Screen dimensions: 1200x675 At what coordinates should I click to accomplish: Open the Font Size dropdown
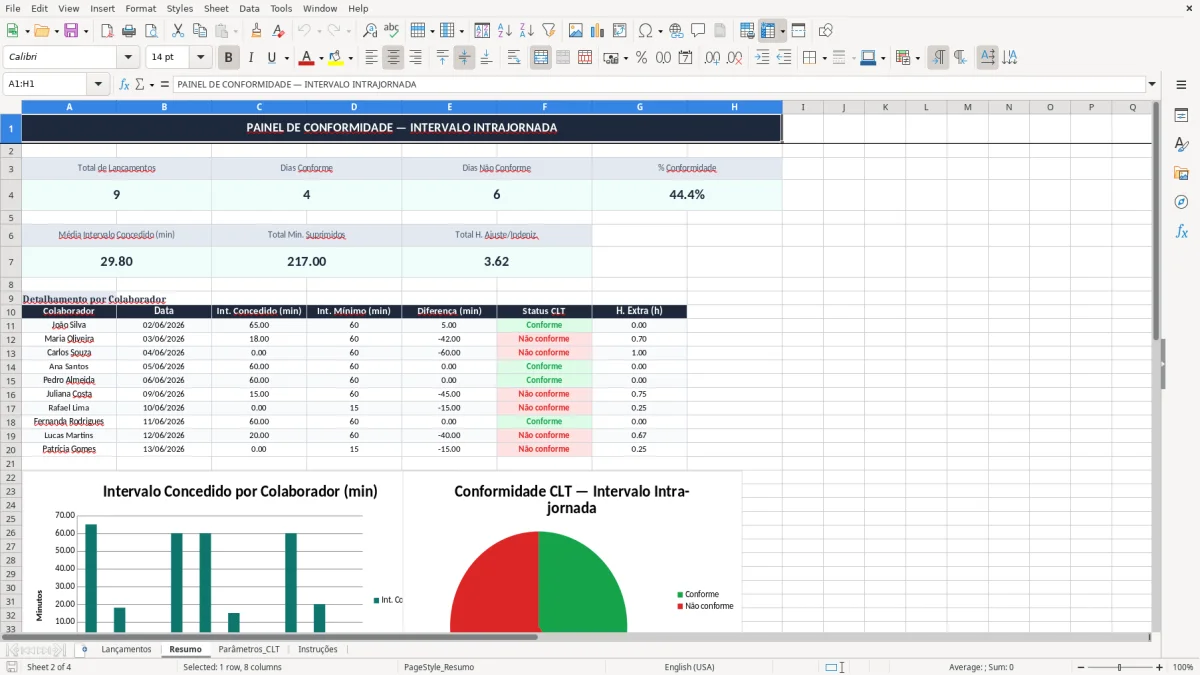coord(200,58)
